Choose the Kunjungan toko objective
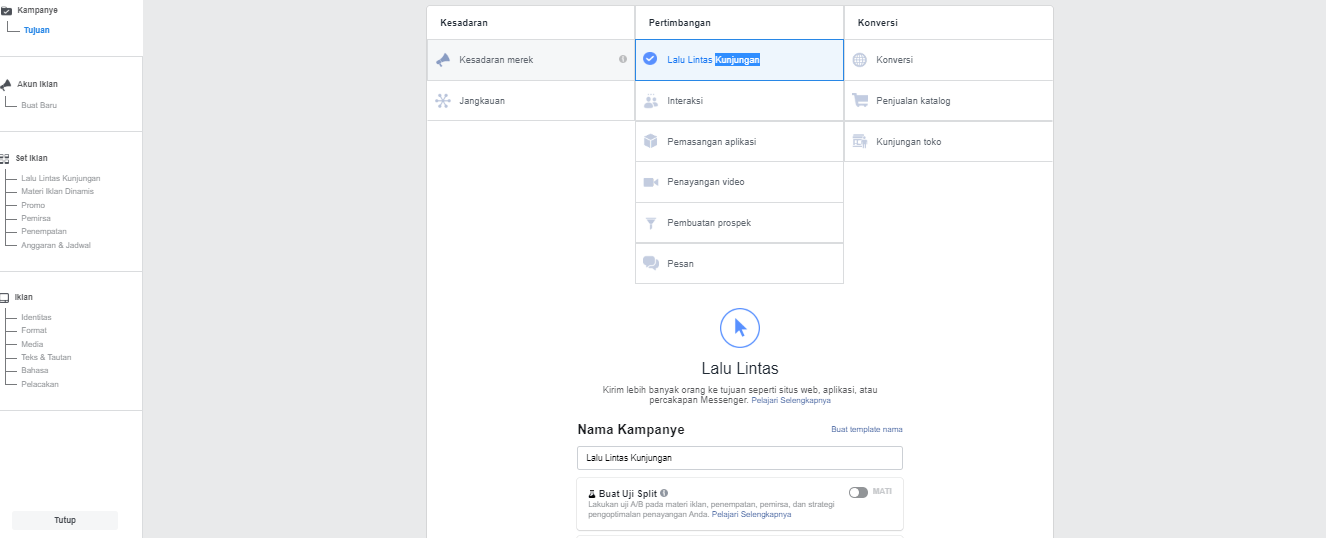The height and width of the screenshot is (538, 1326). pyautogui.click(x=948, y=142)
